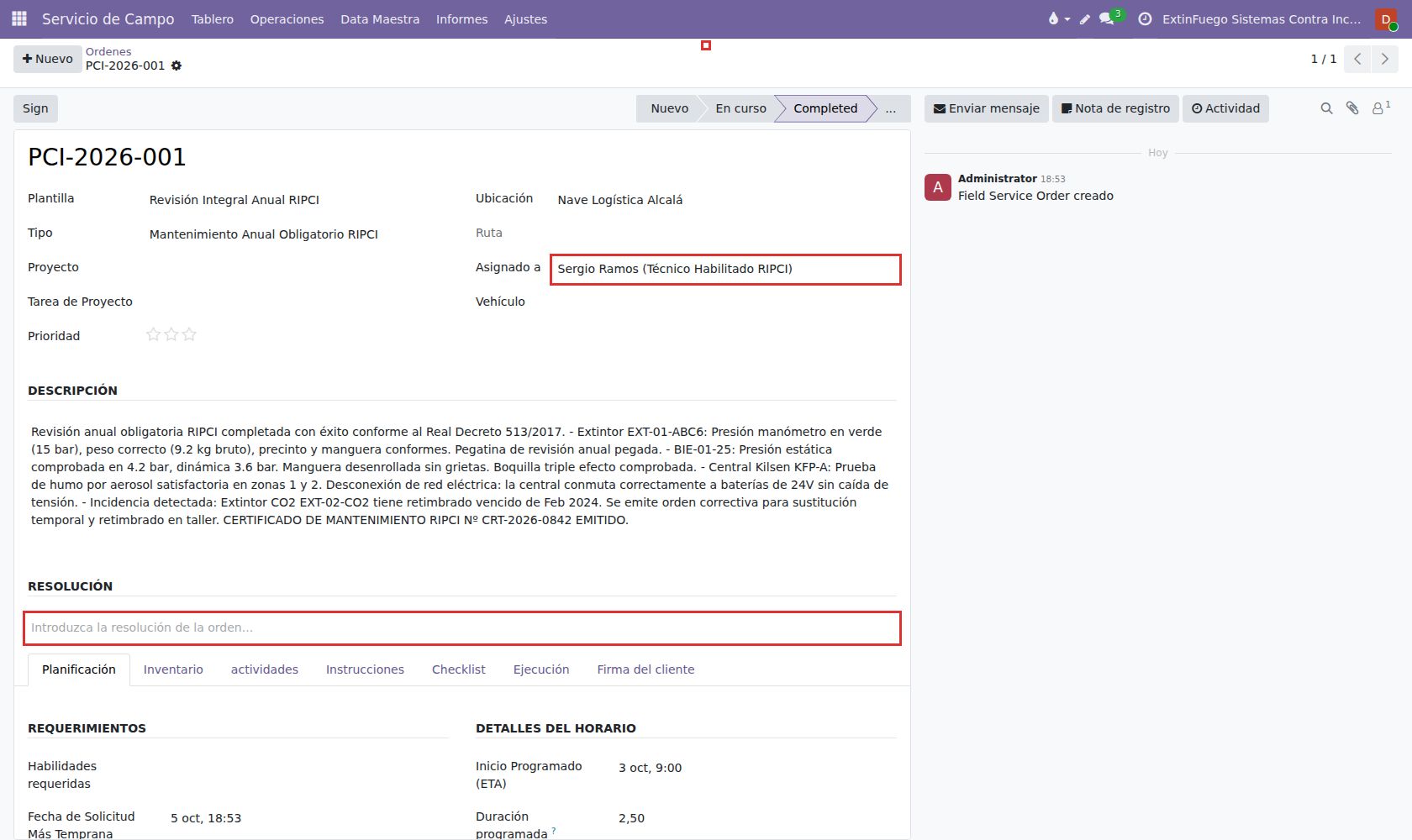Open the apps grid menu icon

click(x=19, y=18)
